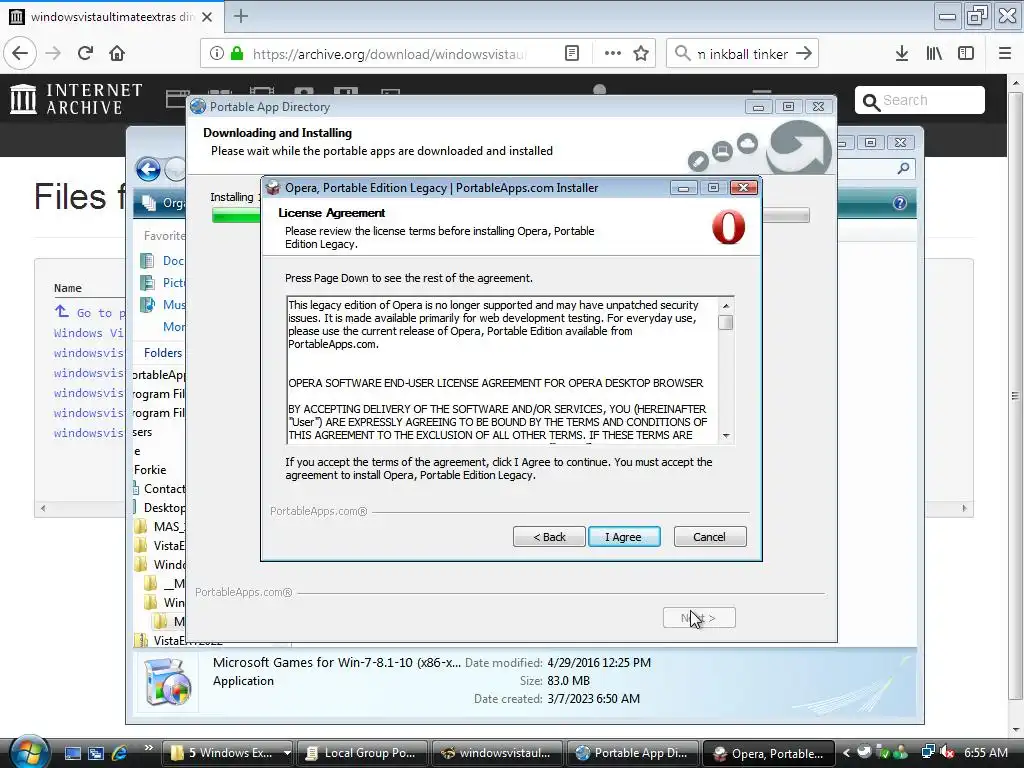Click the Explorer window Back arrow button
1024x768 pixels.
tap(148, 170)
